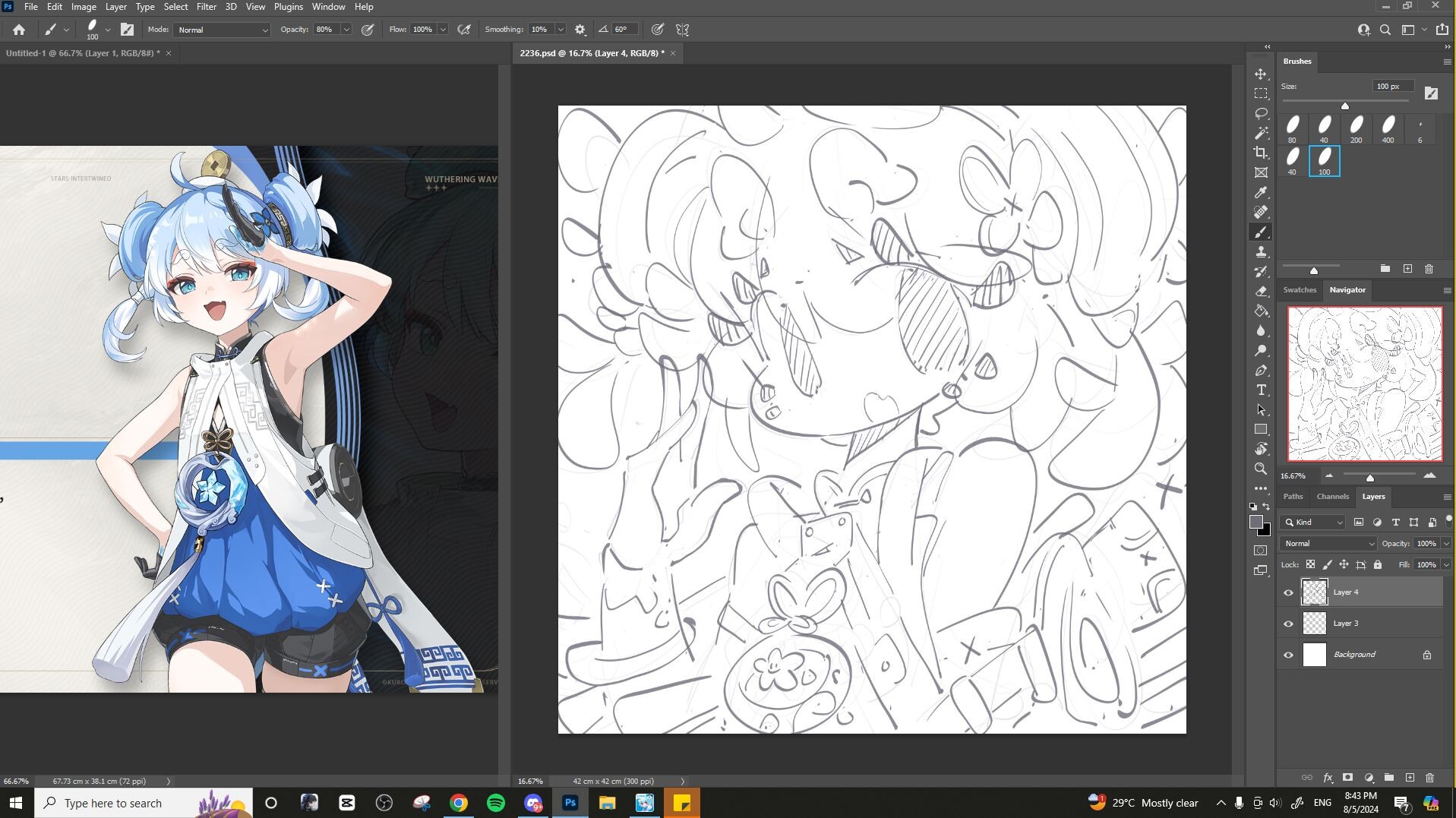The width and height of the screenshot is (1456, 818).
Task: Select the Crop tool
Action: [x=1261, y=153]
